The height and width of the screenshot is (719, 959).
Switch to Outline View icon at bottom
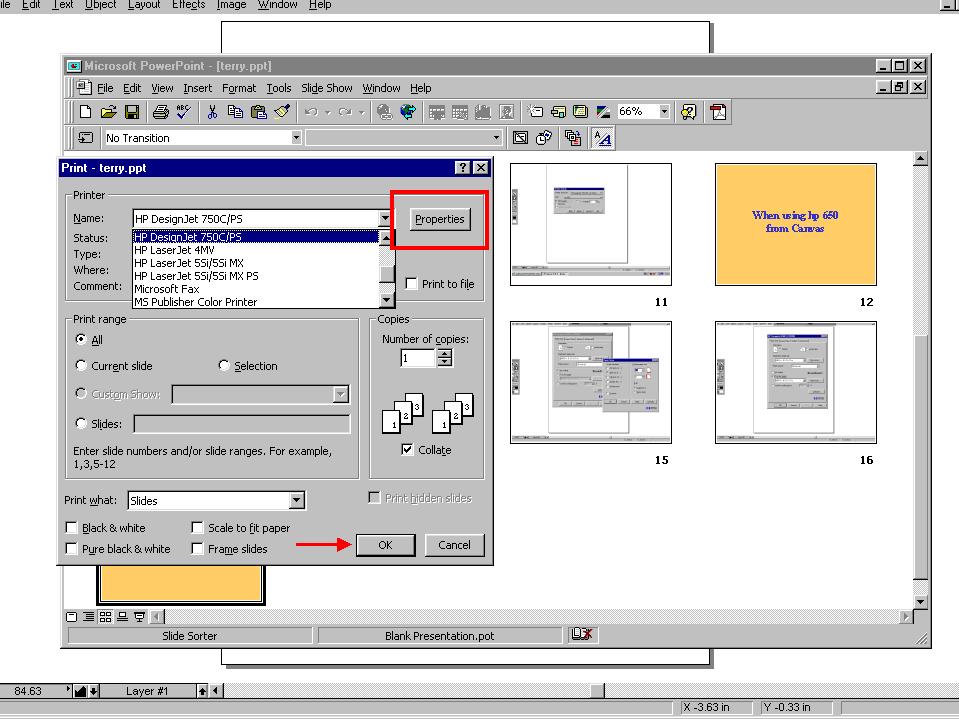coord(89,617)
